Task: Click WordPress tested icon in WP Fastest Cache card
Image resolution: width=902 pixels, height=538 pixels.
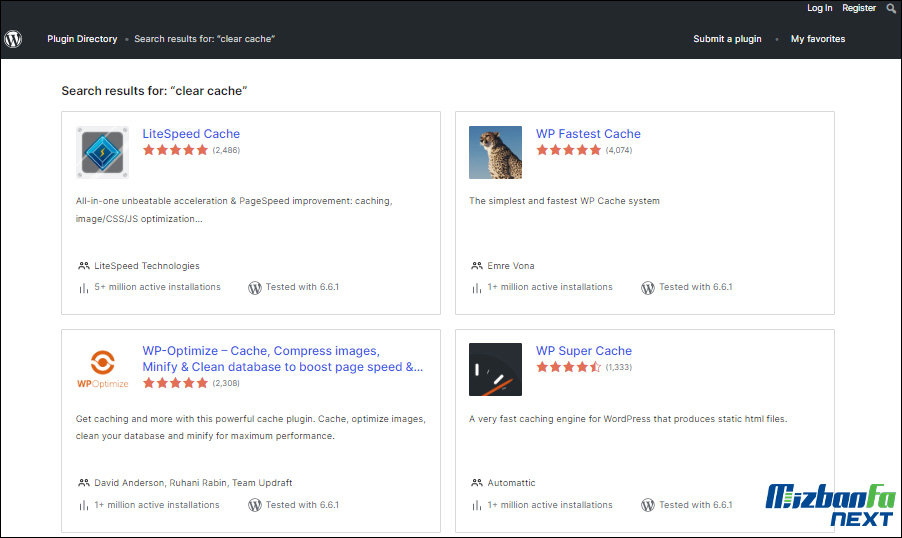Action: click(x=648, y=288)
